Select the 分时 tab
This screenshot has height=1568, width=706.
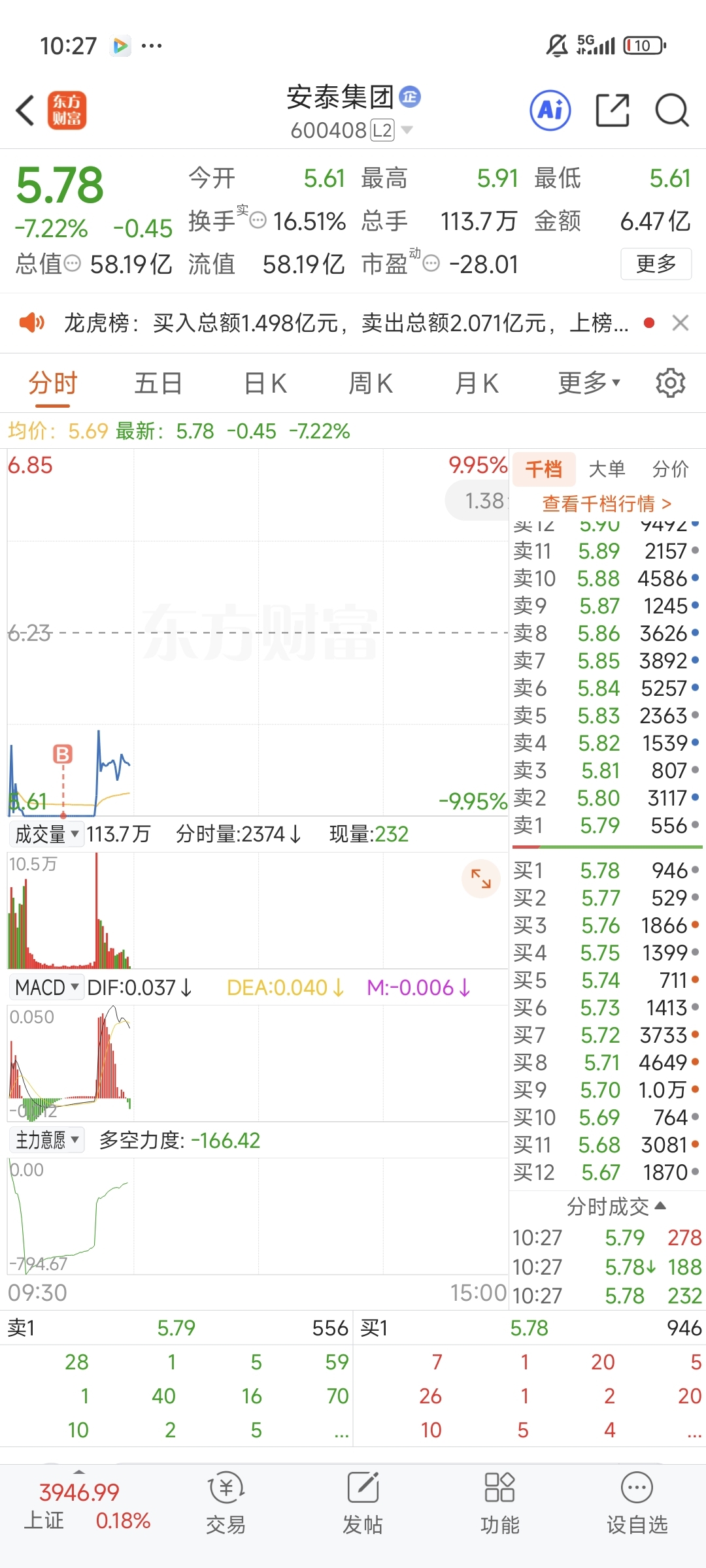53,383
